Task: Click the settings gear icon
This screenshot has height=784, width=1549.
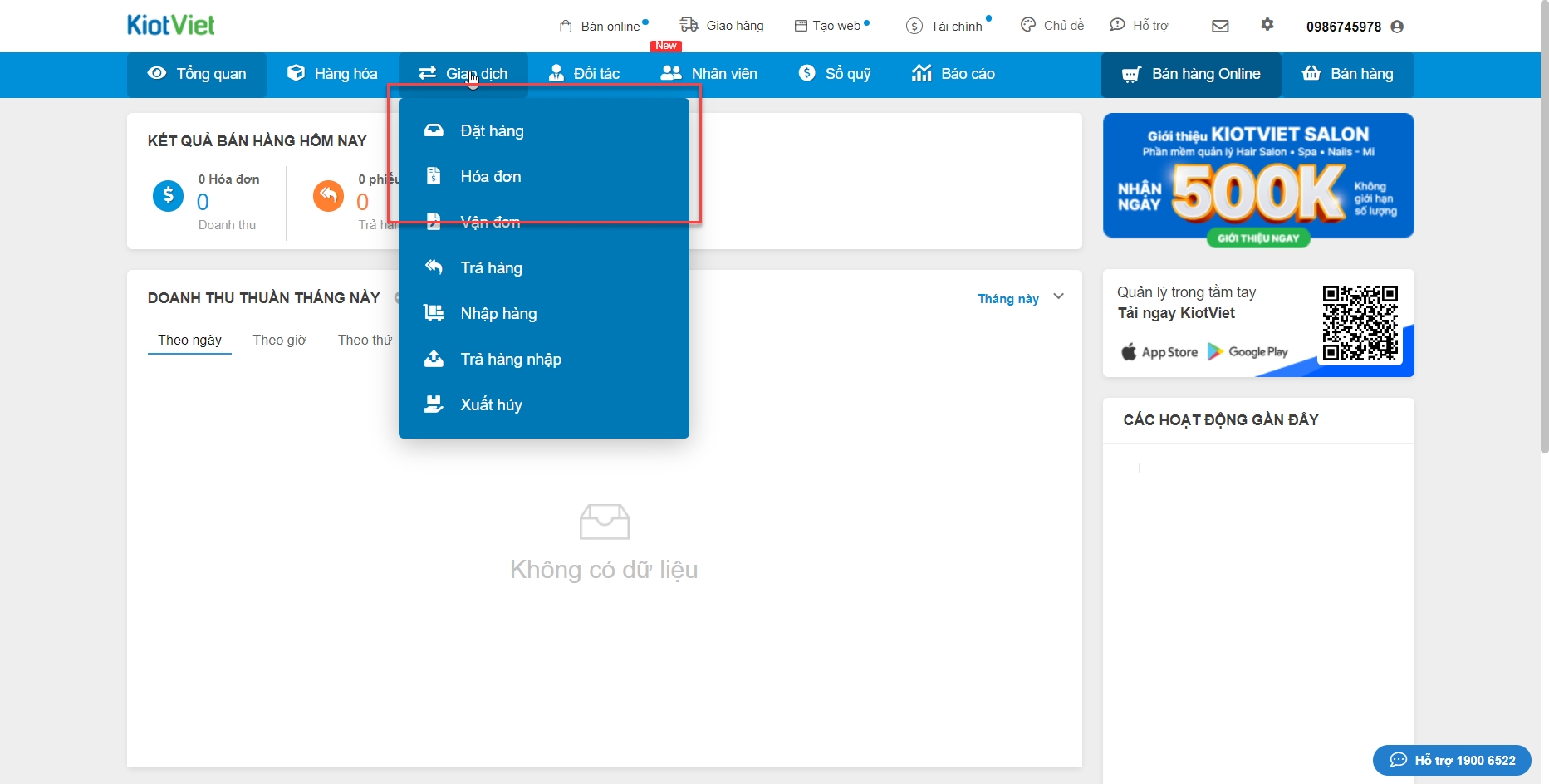Action: click(1267, 25)
